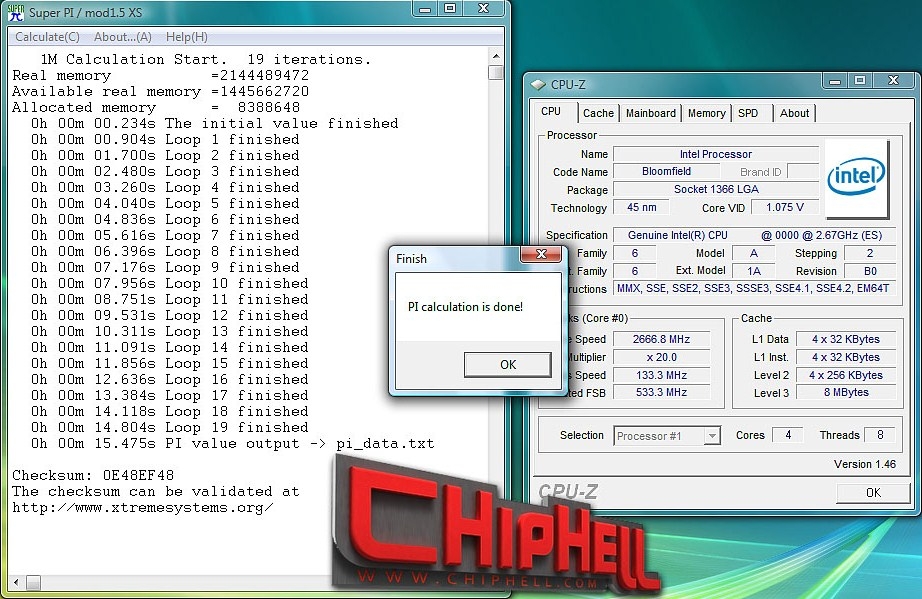
Task: Switch to the Mainboard tab in CPU-Z
Action: pos(650,113)
